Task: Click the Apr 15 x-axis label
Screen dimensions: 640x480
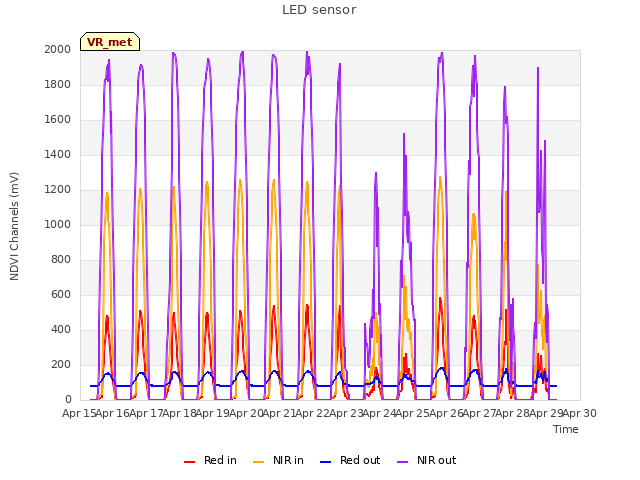Action: click(79, 413)
